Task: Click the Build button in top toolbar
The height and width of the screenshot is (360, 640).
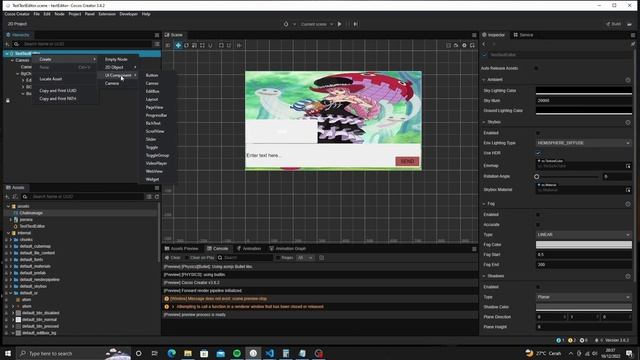Action: 613,24
